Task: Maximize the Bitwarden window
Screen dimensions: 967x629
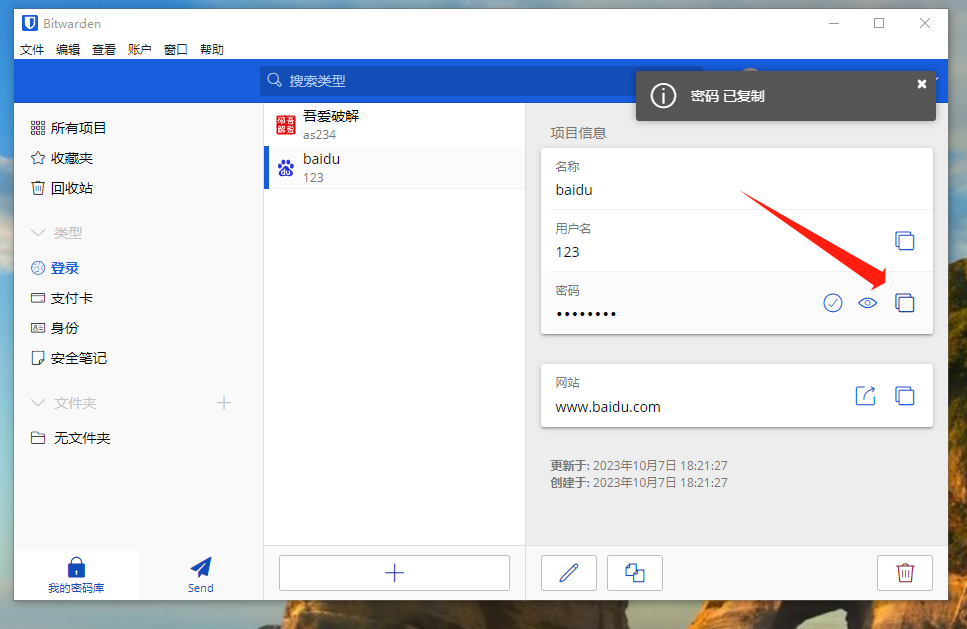Action: [879, 23]
